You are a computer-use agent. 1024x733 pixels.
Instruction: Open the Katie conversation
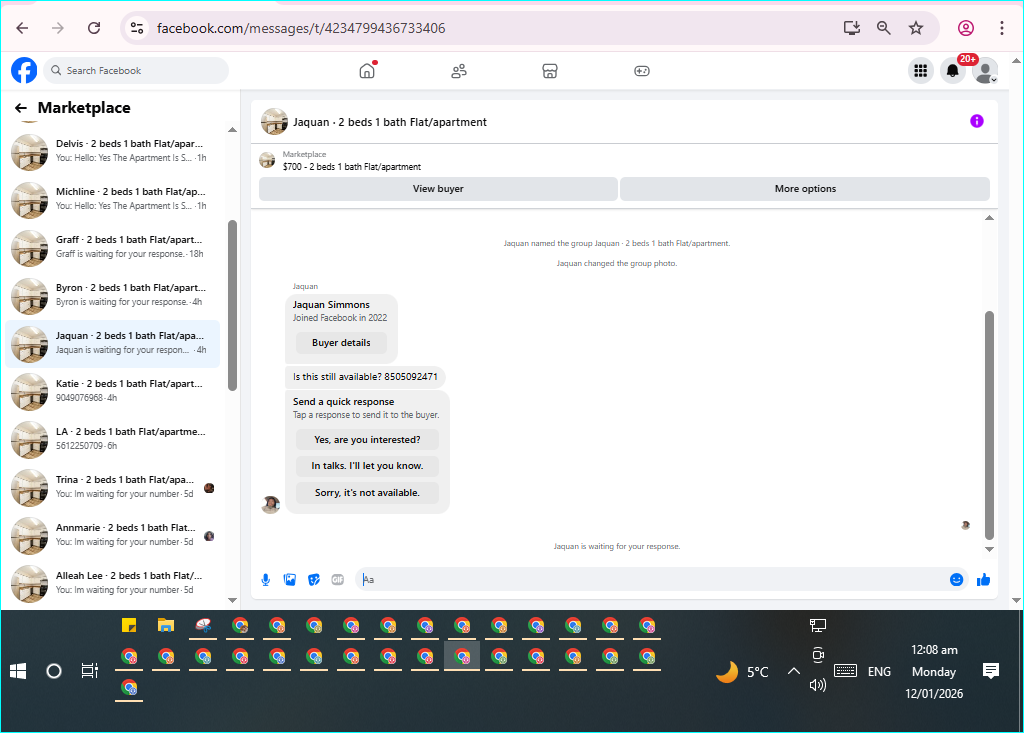[112, 391]
